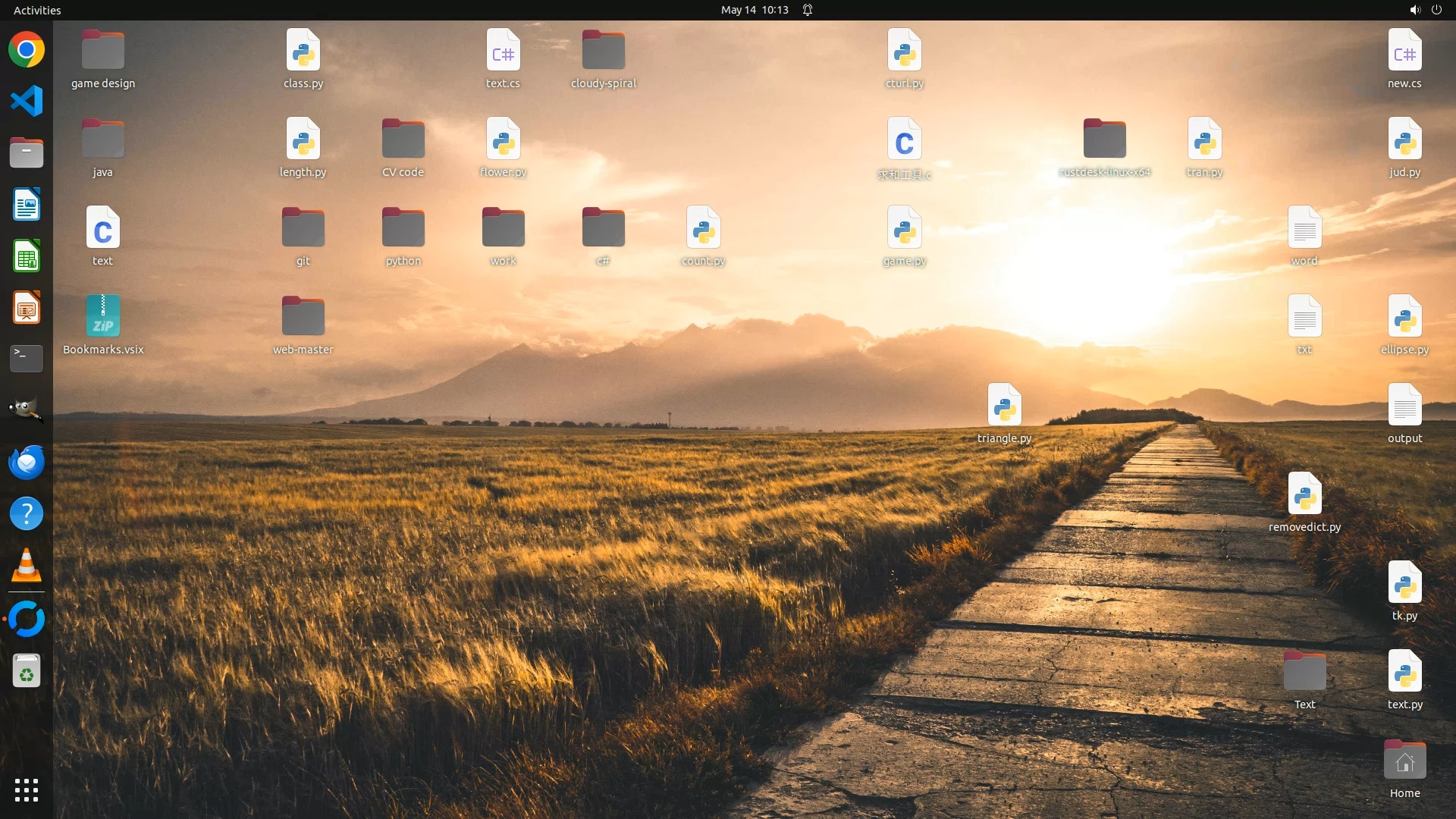Open the volume system menu icon
The width and height of the screenshot is (1456, 819).
[1414, 10]
